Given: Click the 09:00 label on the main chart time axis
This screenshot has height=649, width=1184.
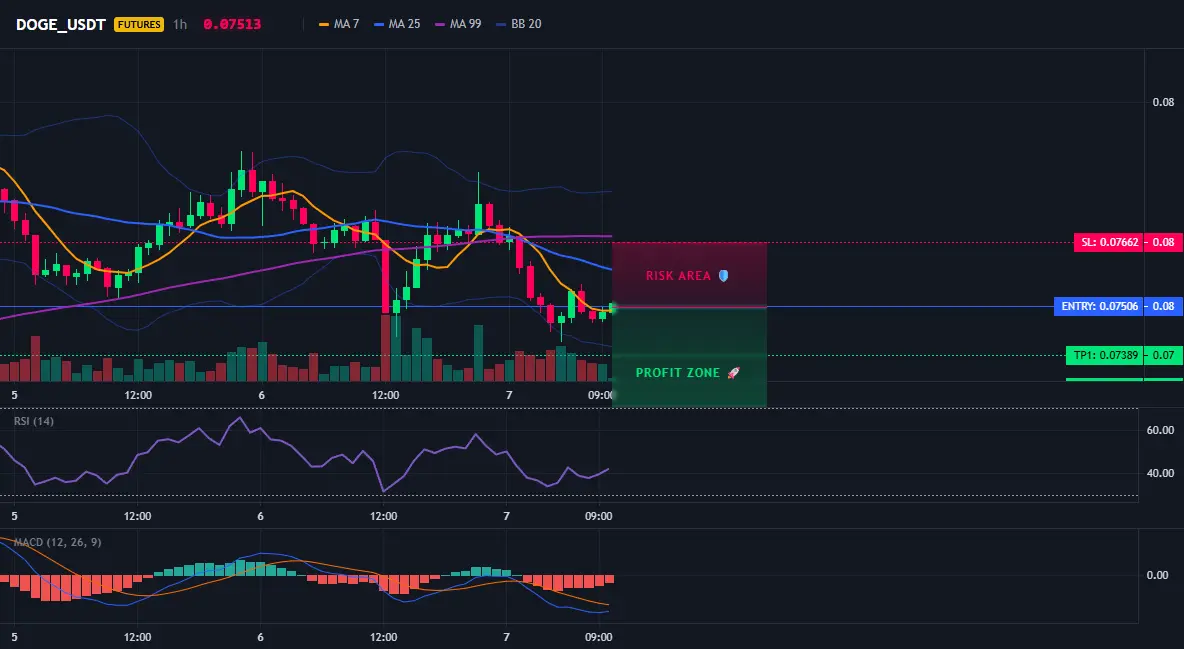Looking at the screenshot, I should click(600, 395).
